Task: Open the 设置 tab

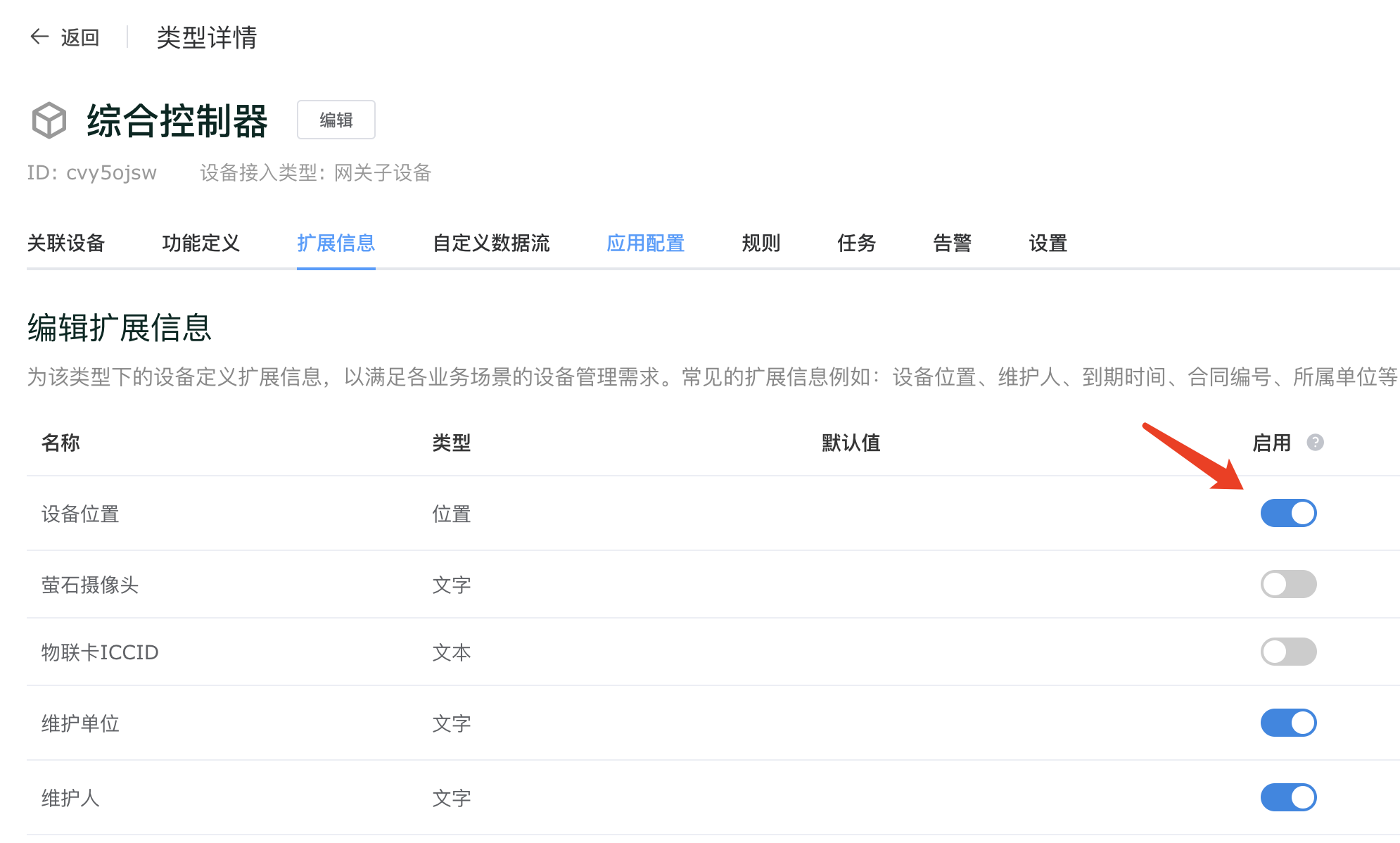Action: [1048, 243]
